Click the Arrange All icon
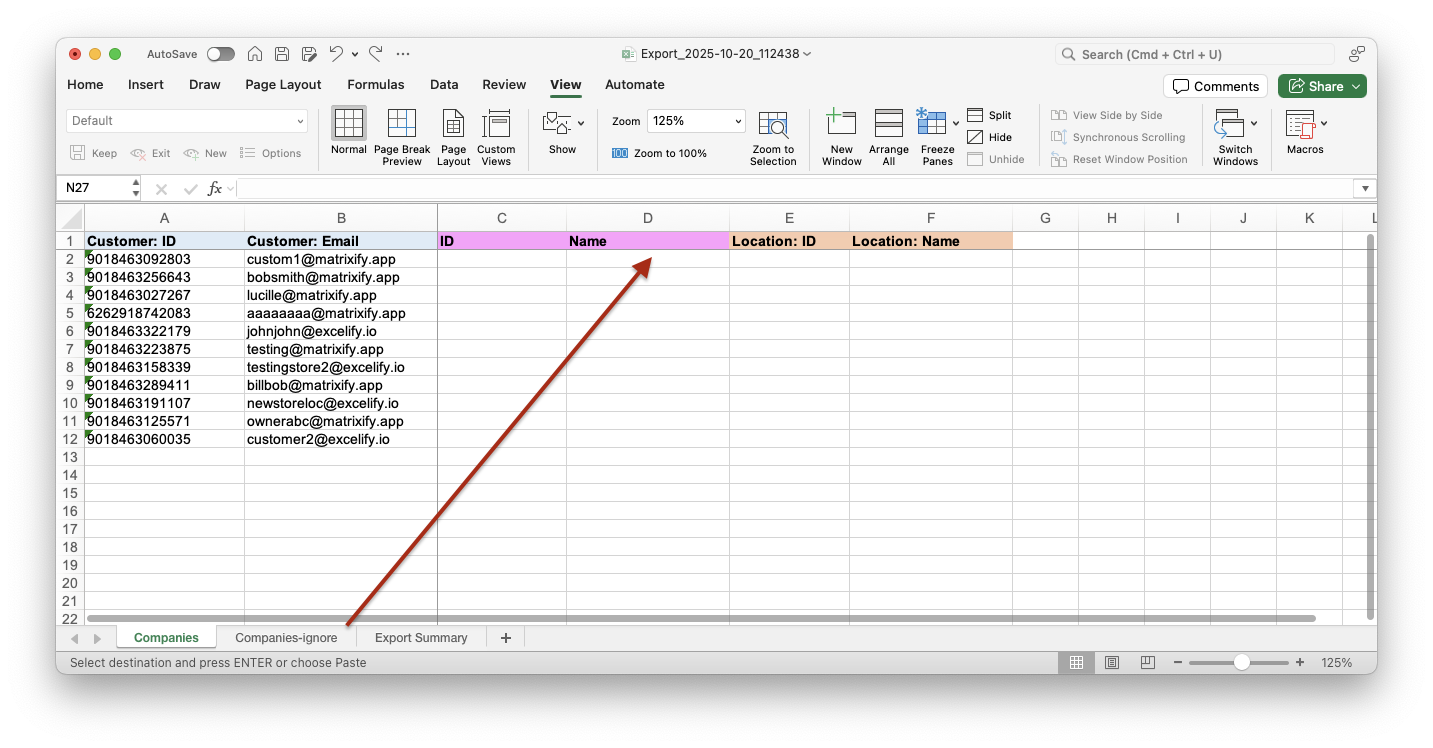 (888, 125)
